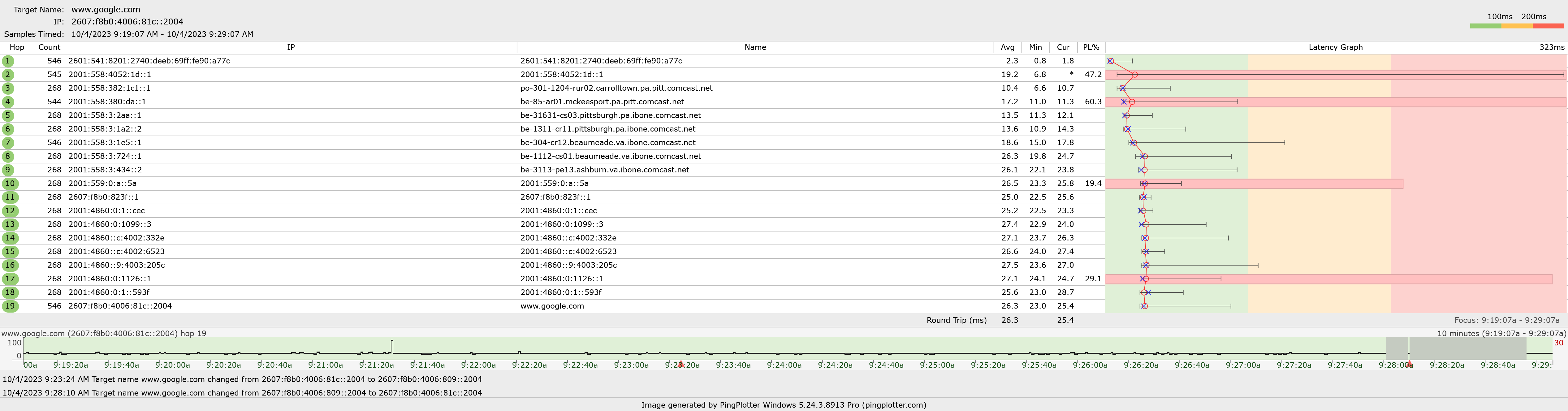Click the Latency Graph header
The image size is (1568, 411).
click(1336, 47)
